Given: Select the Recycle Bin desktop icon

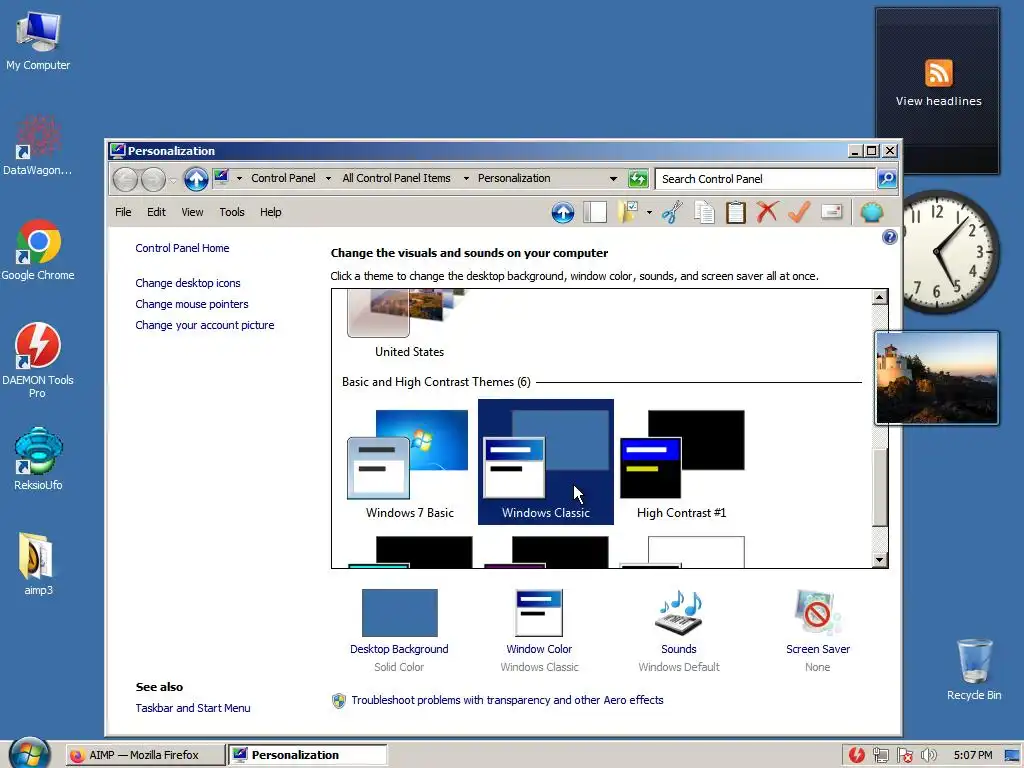Looking at the screenshot, I should coord(974,669).
